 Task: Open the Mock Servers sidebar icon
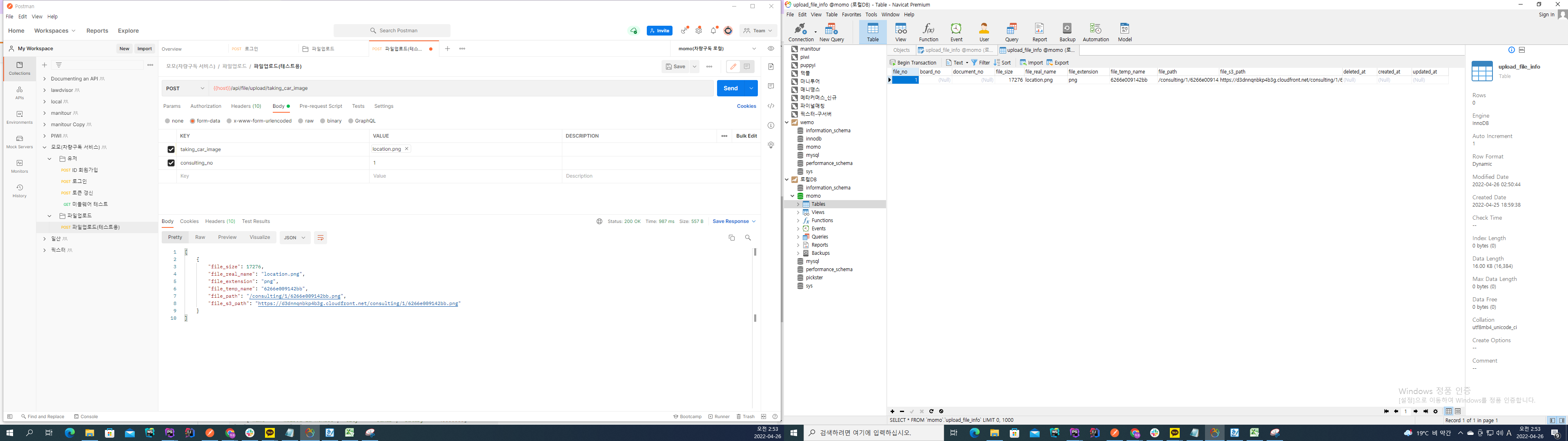[x=20, y=142]
